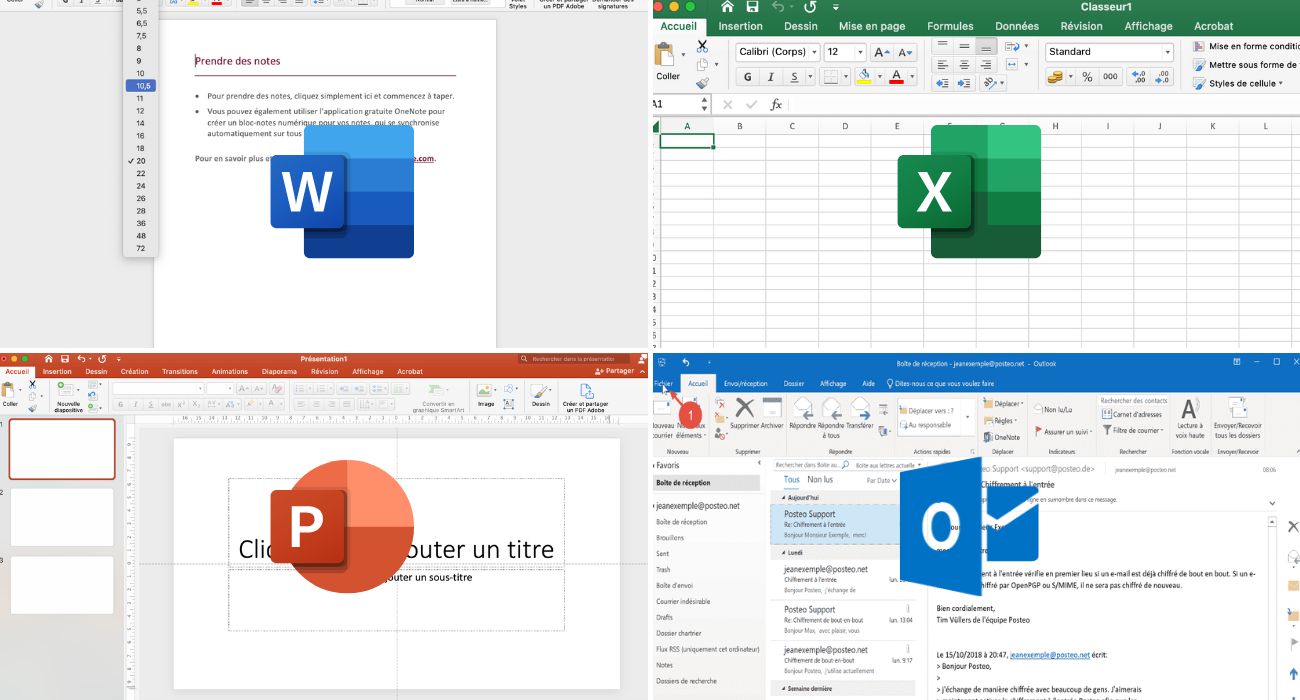Click the A1 name box in Excel
1300x700 pixels.
click(680, 104)
